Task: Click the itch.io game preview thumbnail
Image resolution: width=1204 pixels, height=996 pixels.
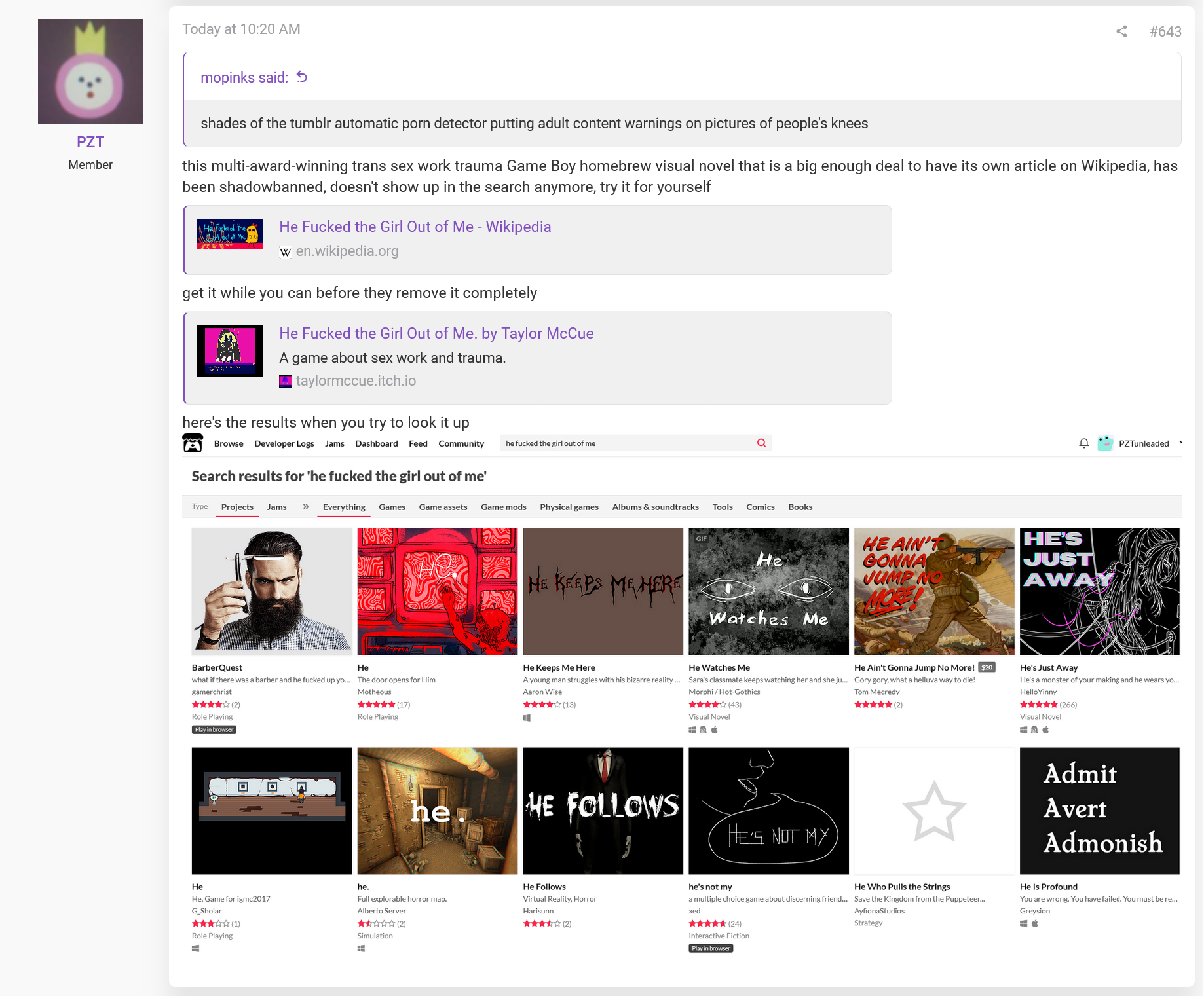Action: 230,351
